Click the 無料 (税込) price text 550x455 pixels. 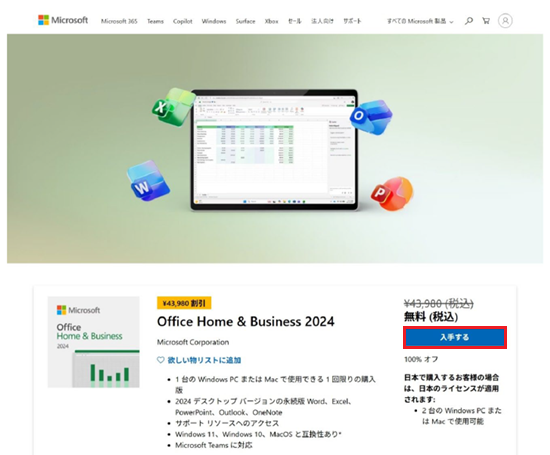431,317
